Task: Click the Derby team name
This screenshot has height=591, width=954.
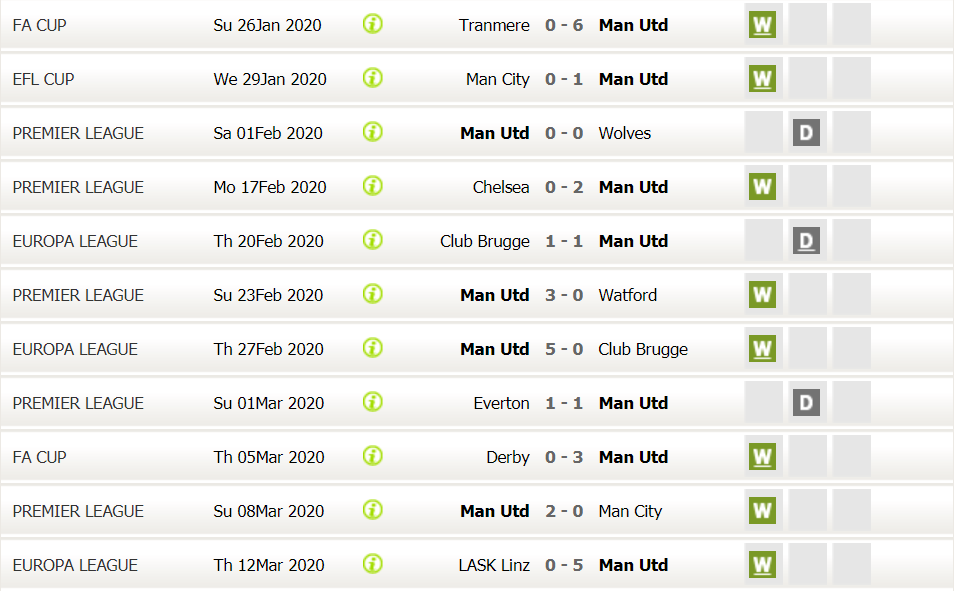Action: tap(508, 457)
